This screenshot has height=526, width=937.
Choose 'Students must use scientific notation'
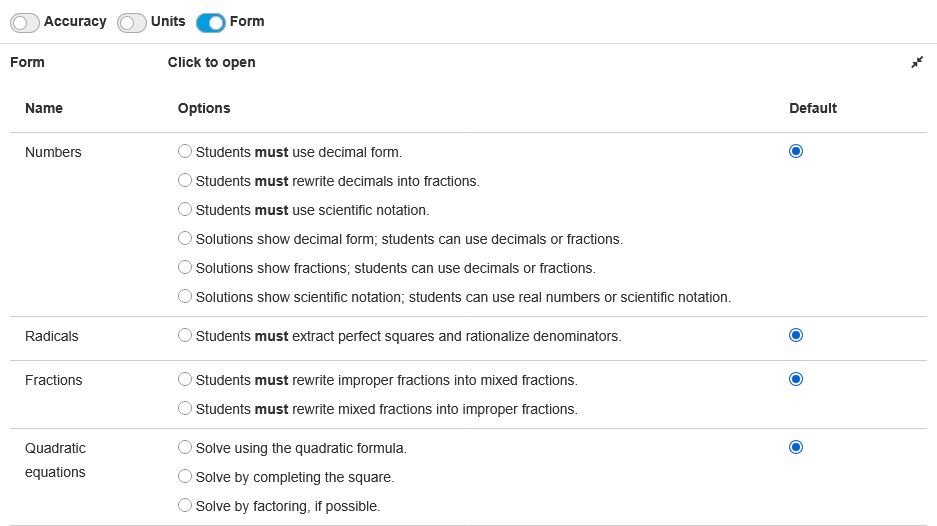(184, 210)
